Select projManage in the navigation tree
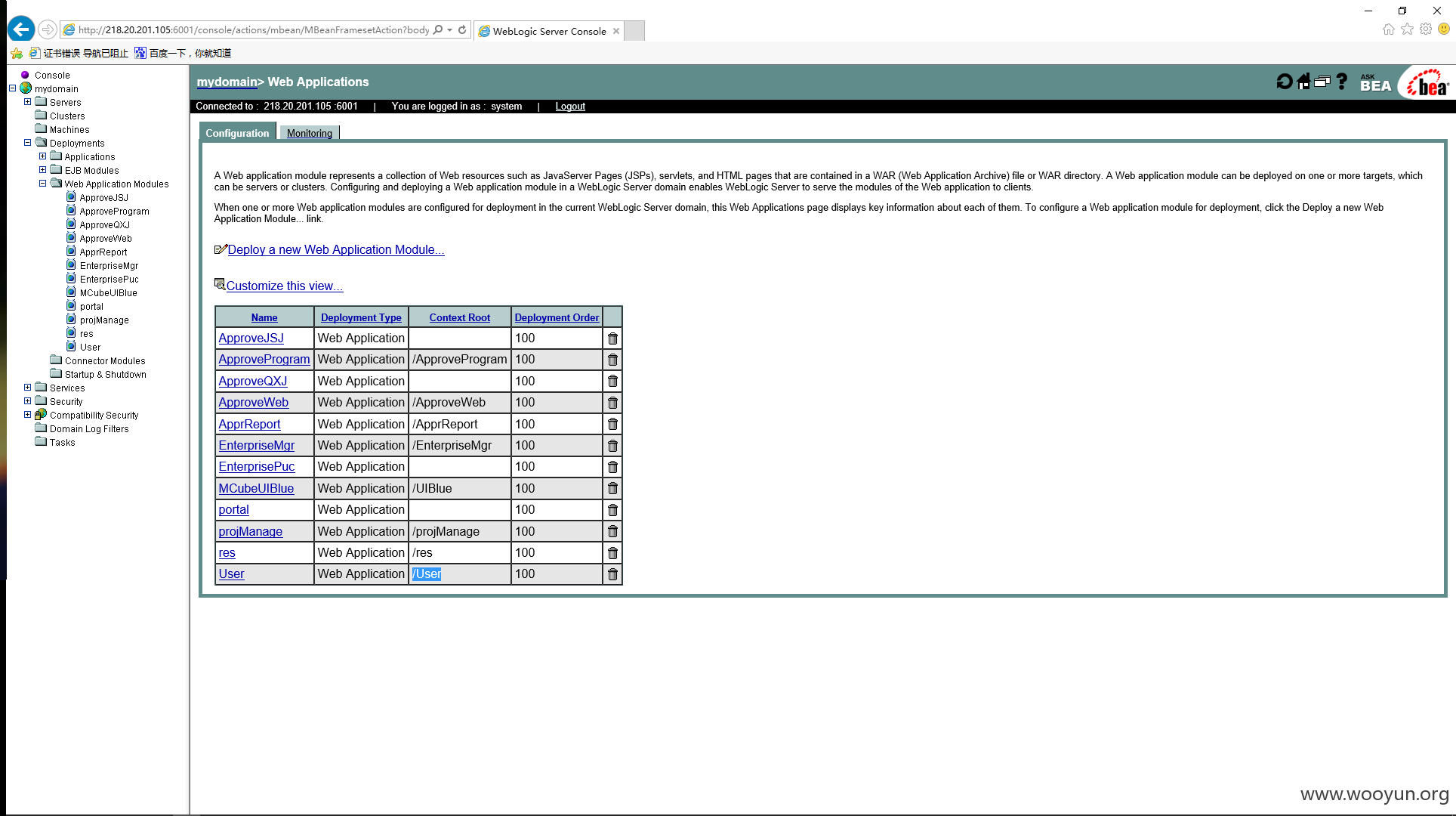 pos(104,320)
